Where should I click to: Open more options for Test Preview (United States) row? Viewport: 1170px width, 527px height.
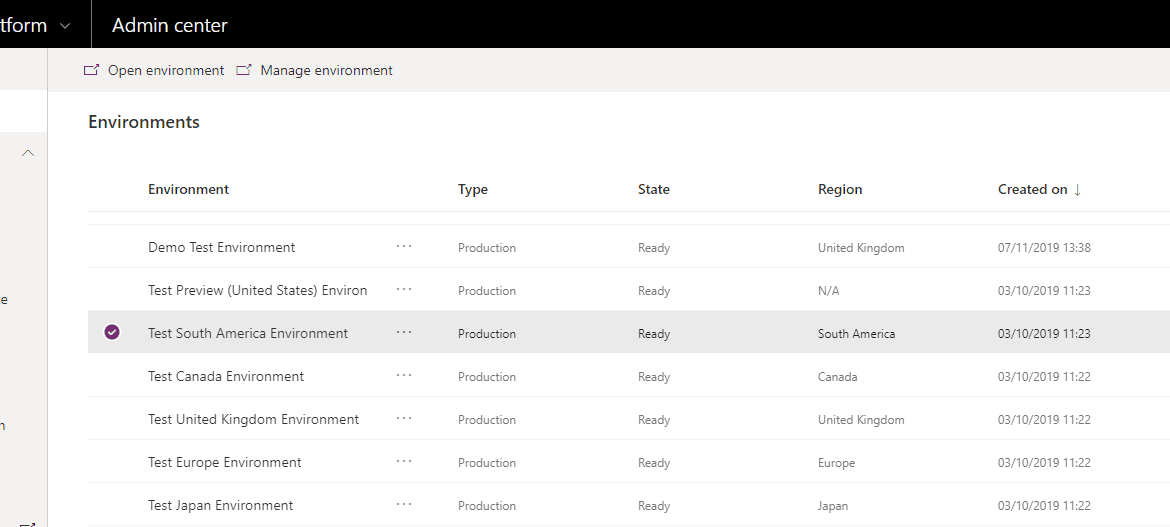[404, 290]
